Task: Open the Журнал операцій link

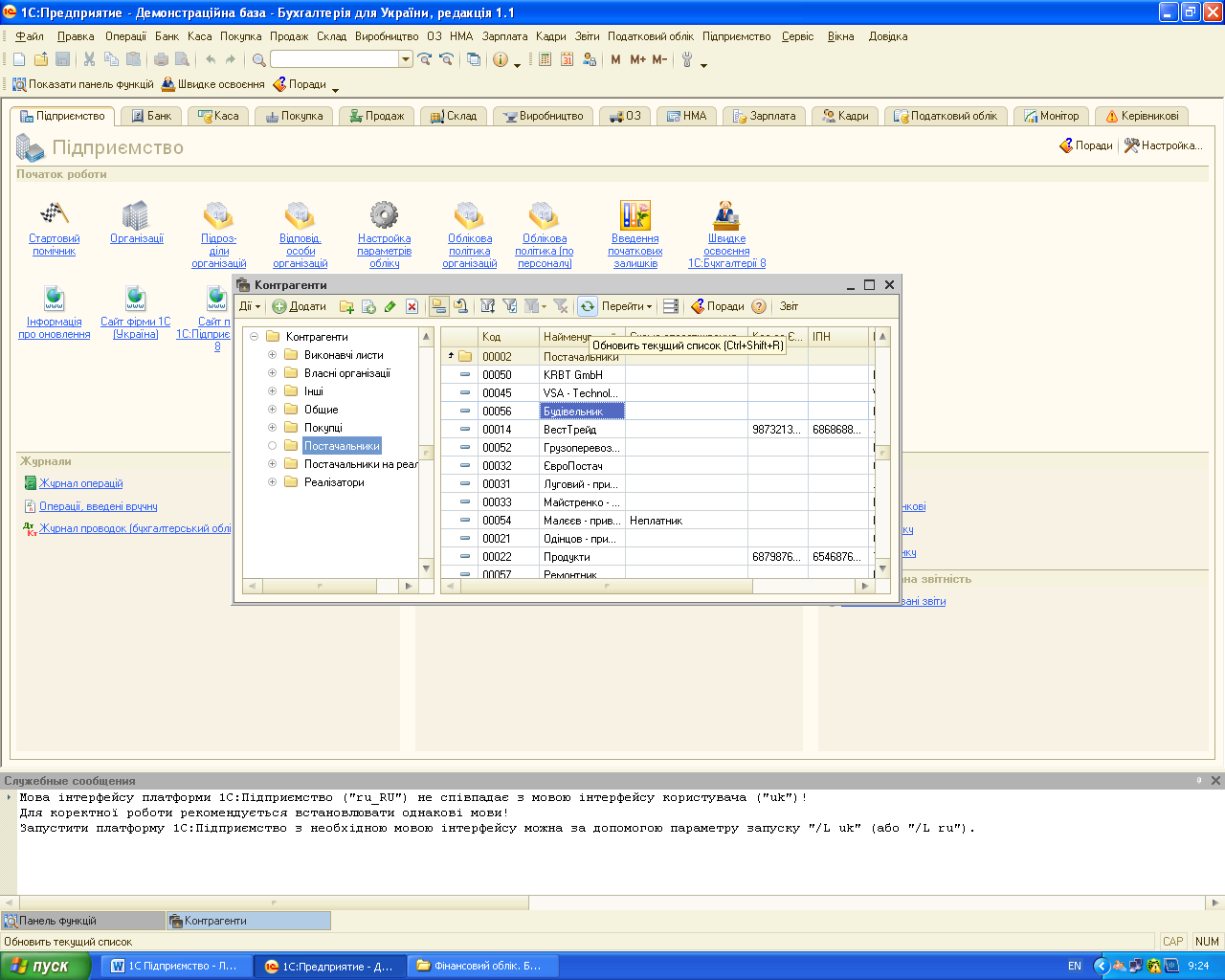Action: click(x=81, y=483)
